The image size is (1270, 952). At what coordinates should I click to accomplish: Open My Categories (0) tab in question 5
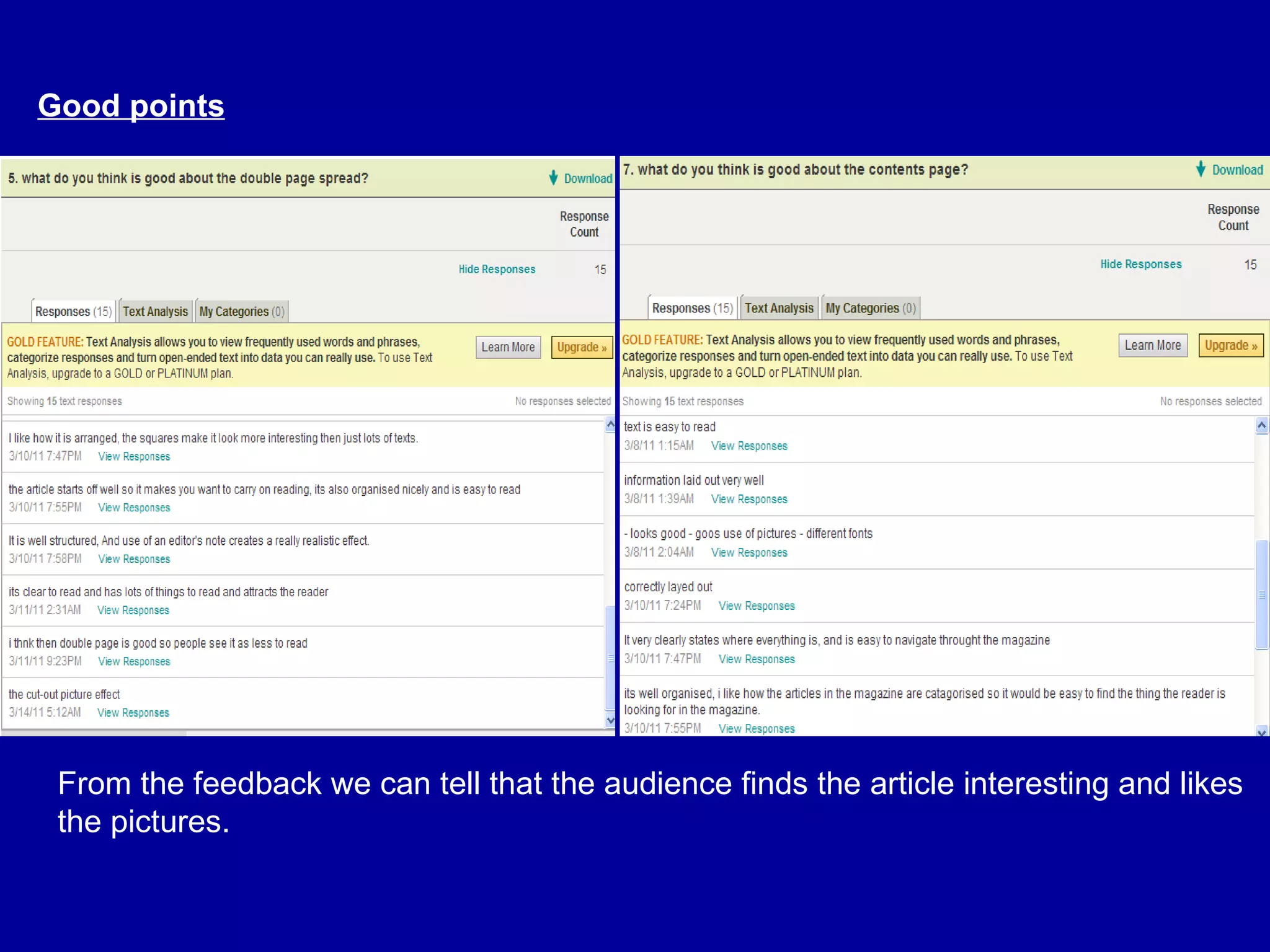pos(242,311)
